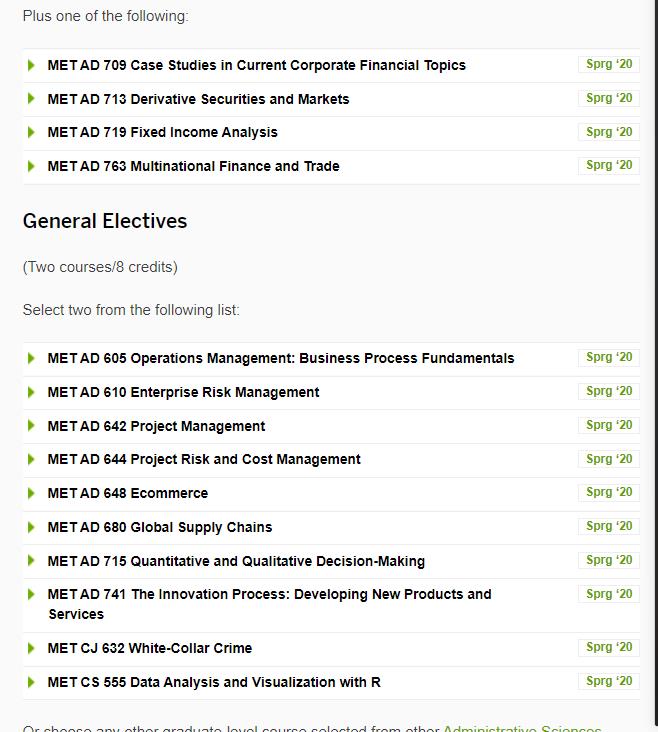658x732 pixels.
Task: Expand the MET AD 709 course arrow
Action: click(31, 65)
